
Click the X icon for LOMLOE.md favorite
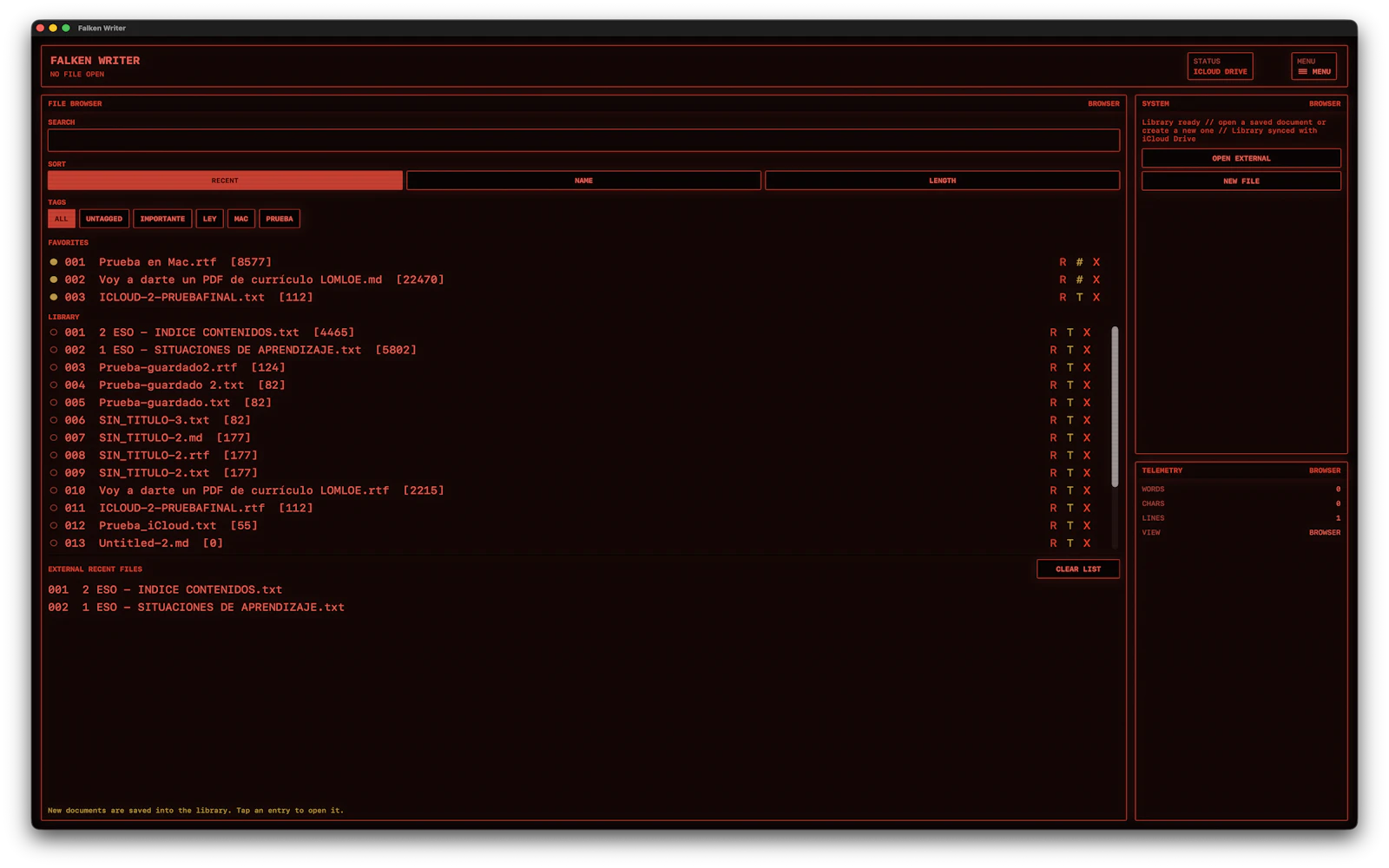1096,279
